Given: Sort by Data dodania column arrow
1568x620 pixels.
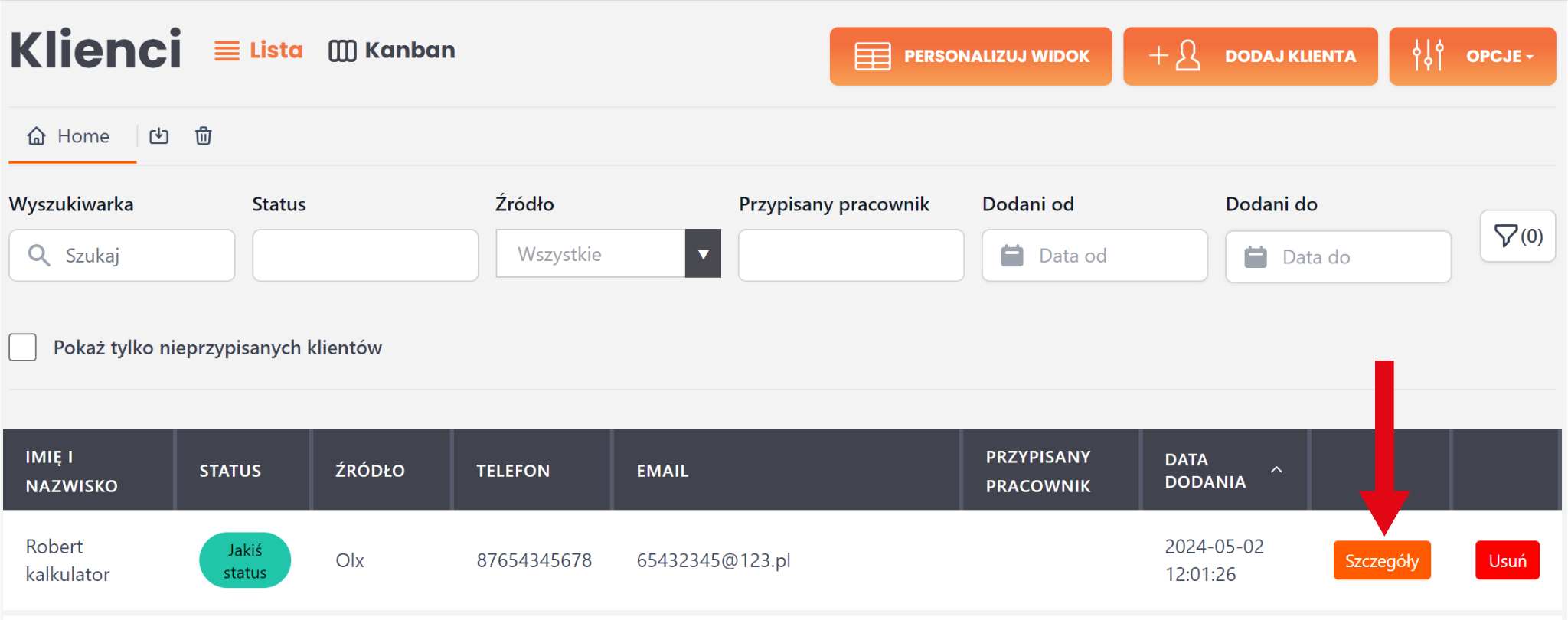Looking at the screenshot, I should point(1276,470).
